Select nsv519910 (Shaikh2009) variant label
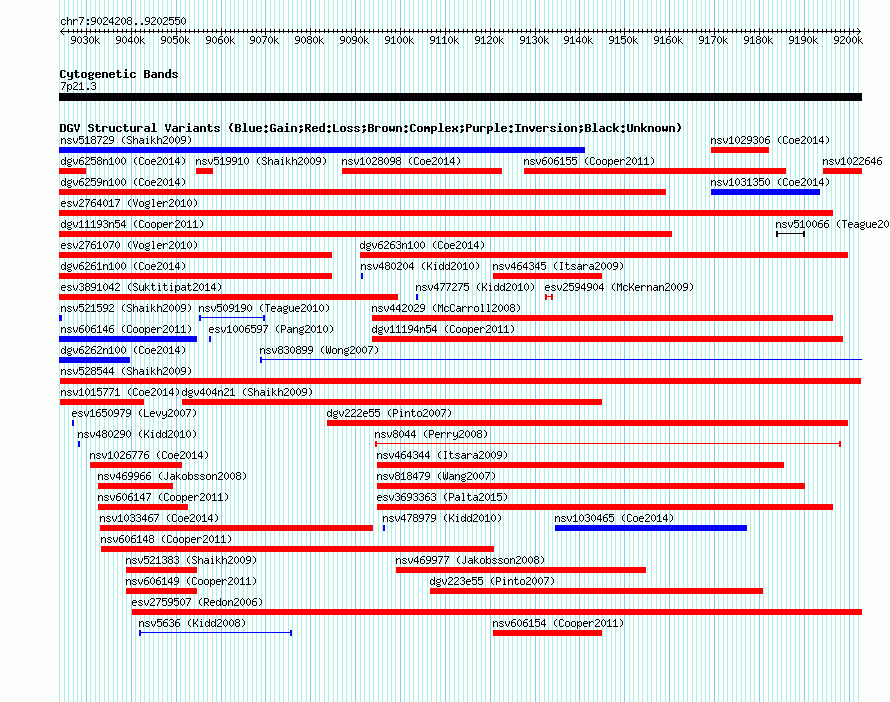The height and width of the screenshot is (702, 890). click(261, 161)
